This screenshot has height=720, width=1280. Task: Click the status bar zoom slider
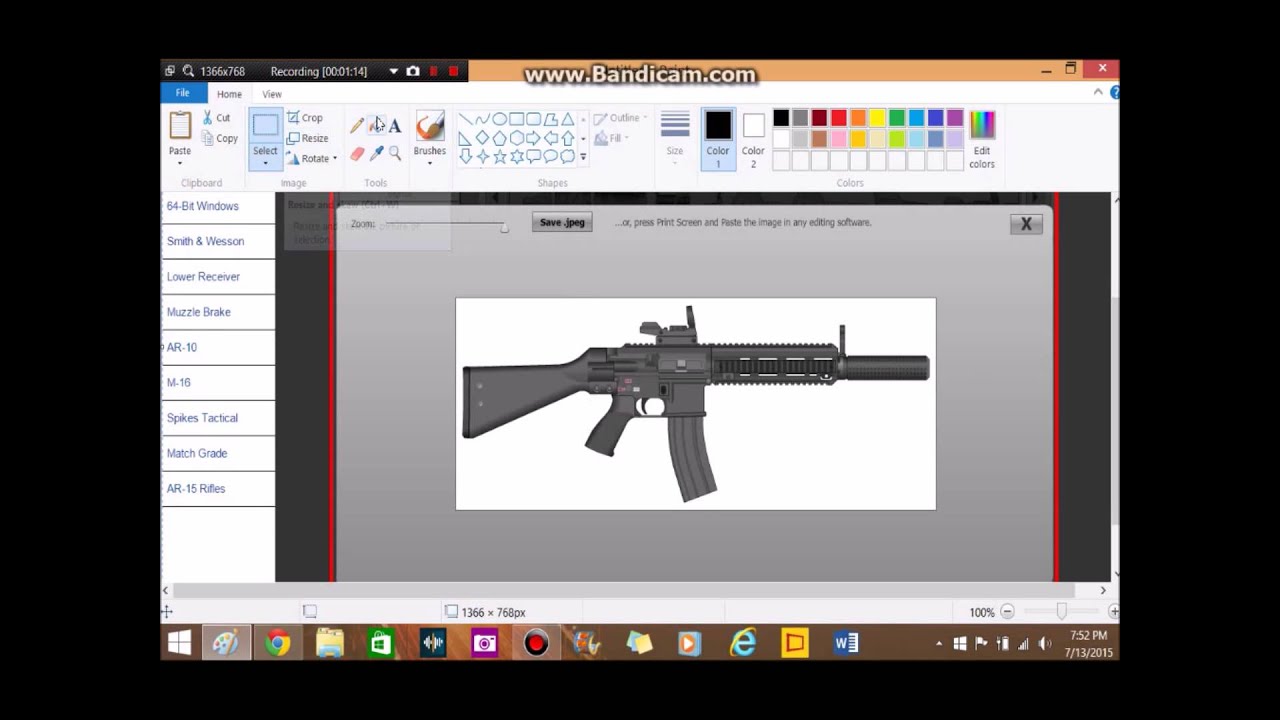point(1061,612)
